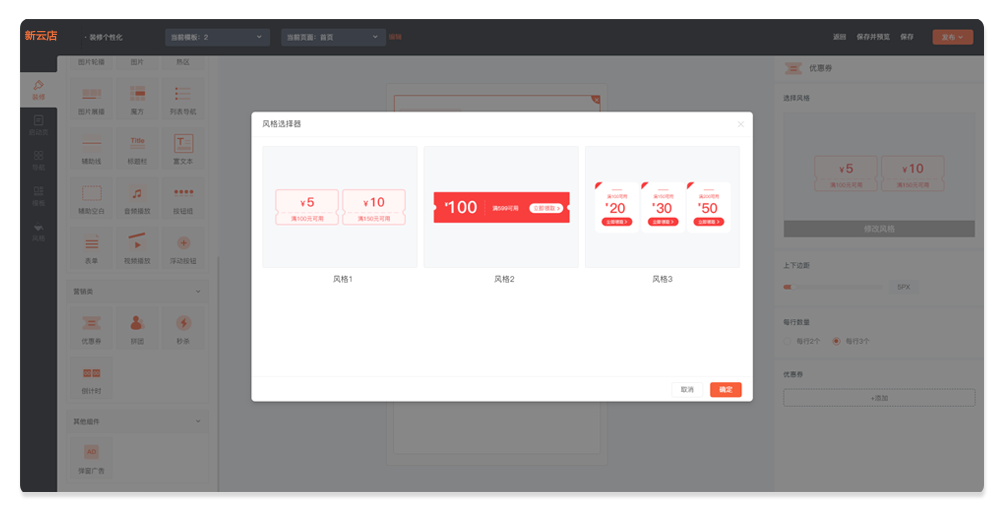Select the 每行3个 radio option
This screenshot has height=512, width=1000.
(x=836, y=341)
